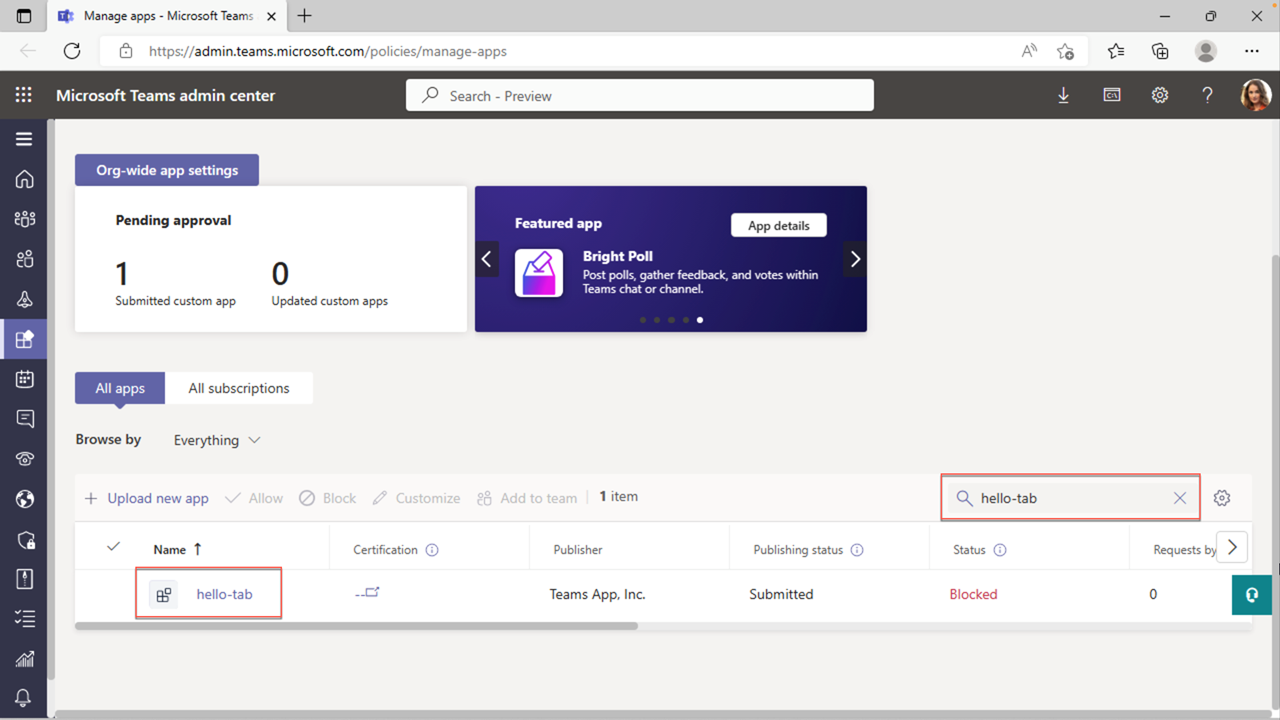The width and height of the screenshot is (1280, 720).
Task: Switch to the All subscriptions tab
Action: click(x=239, y=388)
